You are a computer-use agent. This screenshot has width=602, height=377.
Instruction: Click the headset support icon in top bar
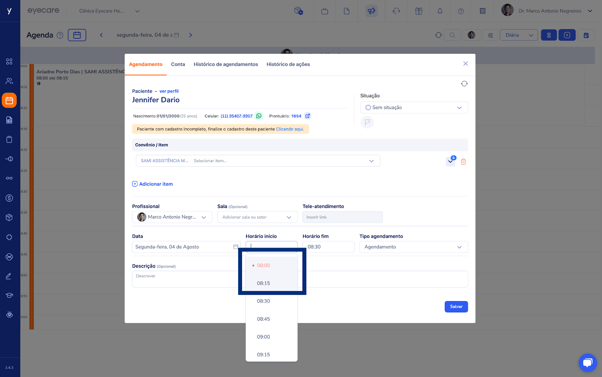(396, 11)
